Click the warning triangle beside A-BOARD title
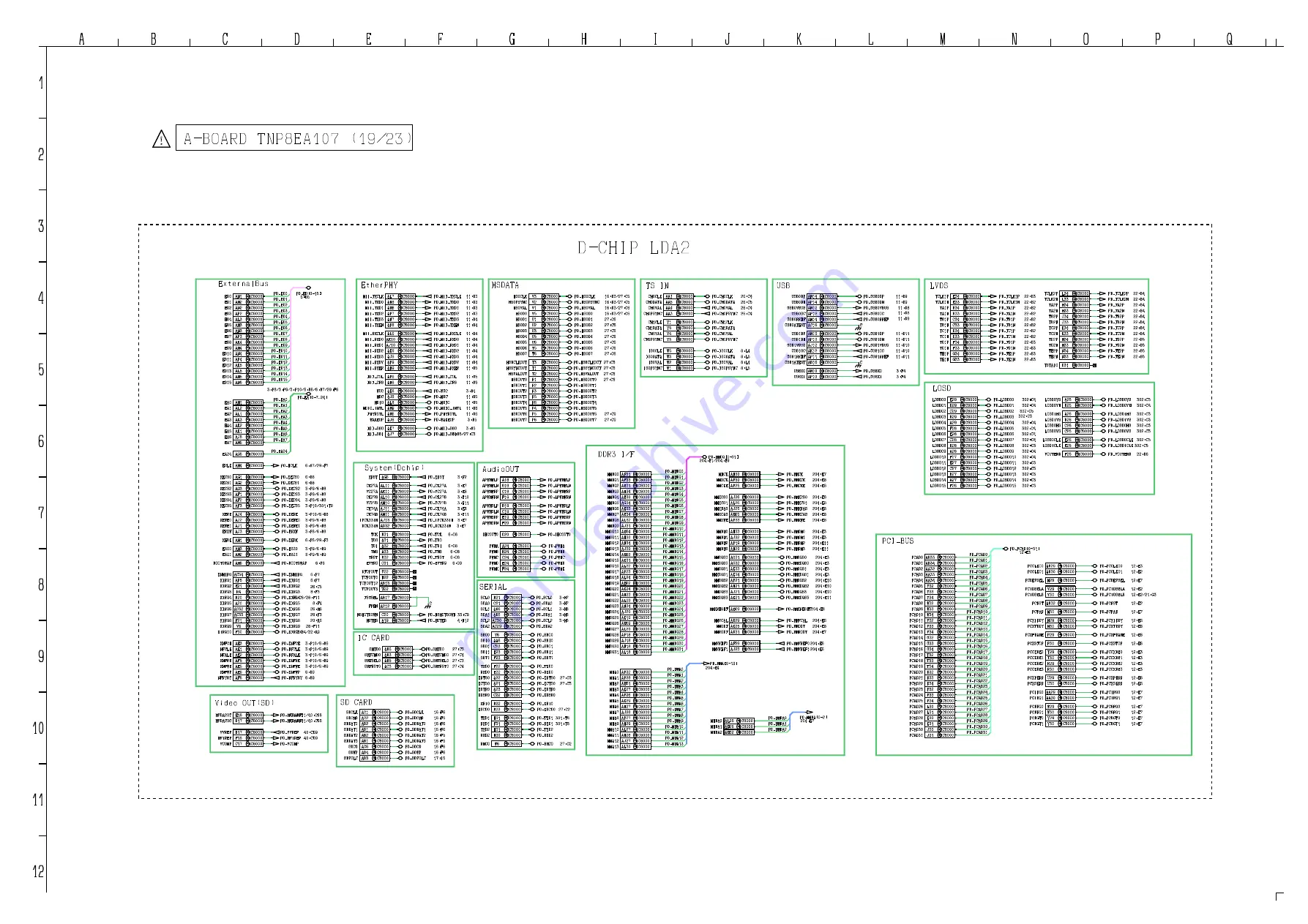Viewport: 1308px width, 924px height. tap(161, 138)
